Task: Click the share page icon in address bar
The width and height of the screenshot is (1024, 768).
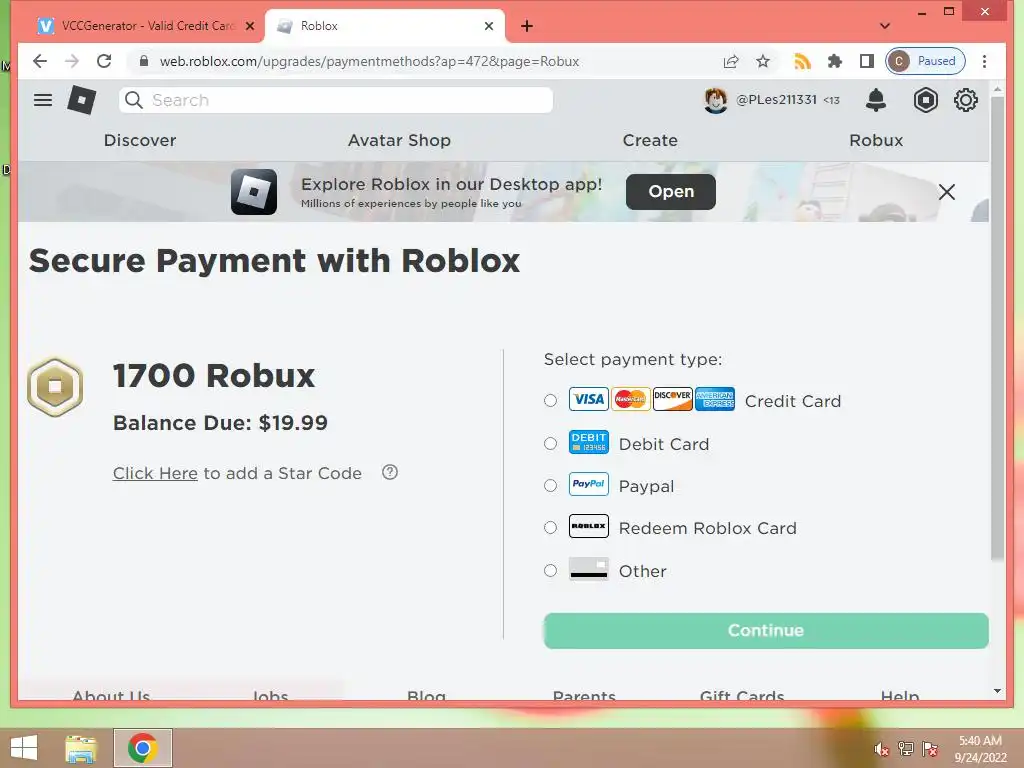Action: [x=731, y=61]
